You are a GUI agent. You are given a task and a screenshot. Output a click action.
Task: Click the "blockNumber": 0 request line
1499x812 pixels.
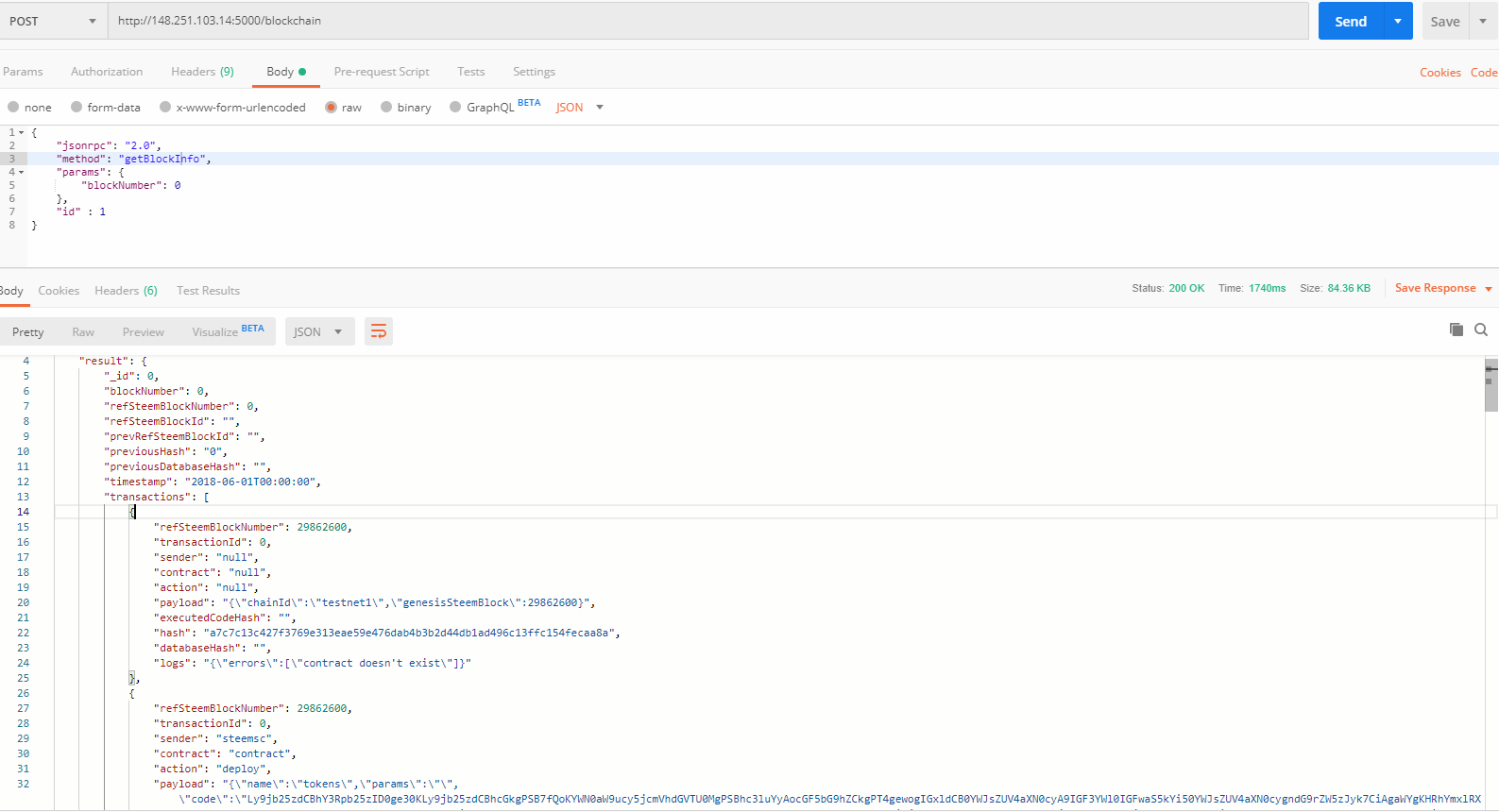pos(131,185)
